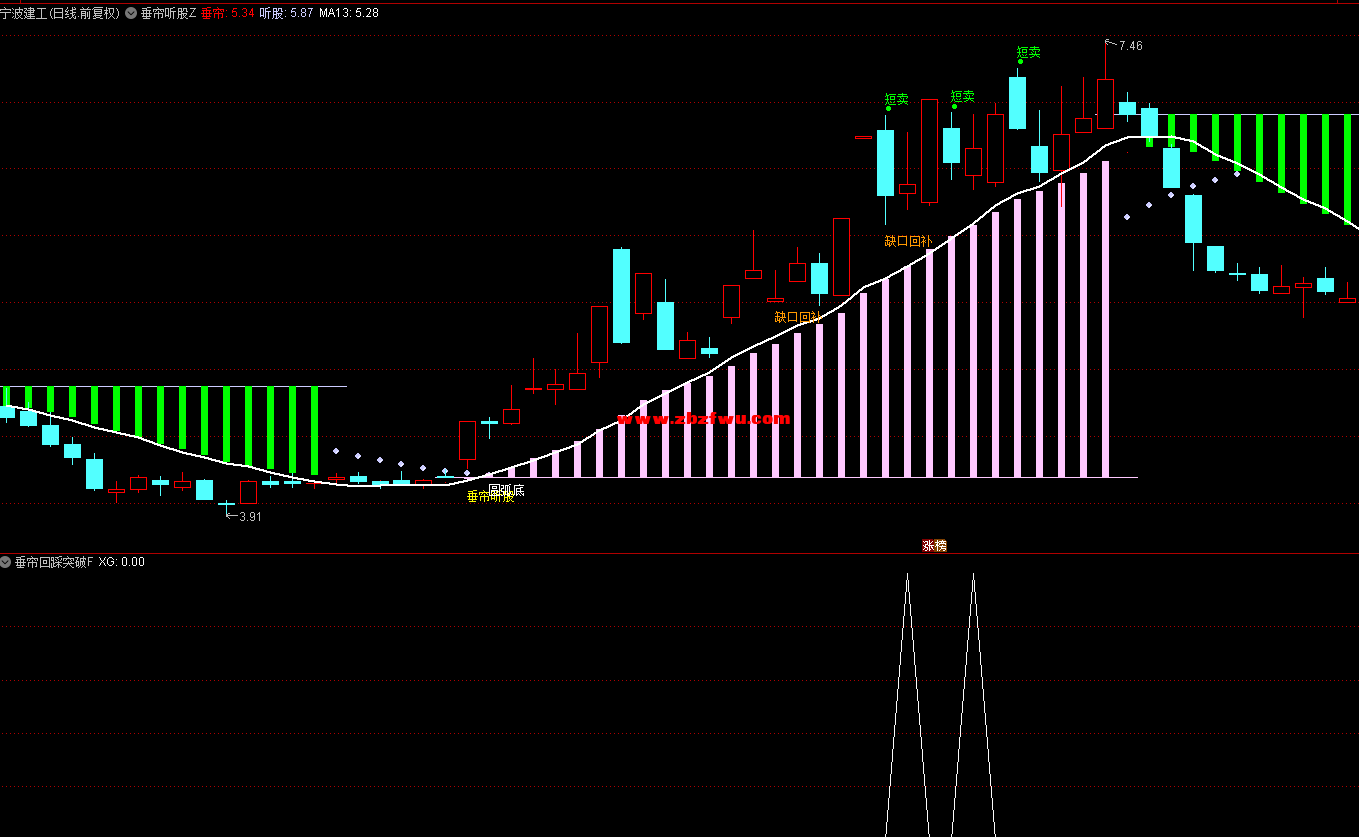Click the 垂帘回踩突破F sub-indicator name
Image resolution: width=1359 pixels, height=837 pixels.
pos(54,562)
